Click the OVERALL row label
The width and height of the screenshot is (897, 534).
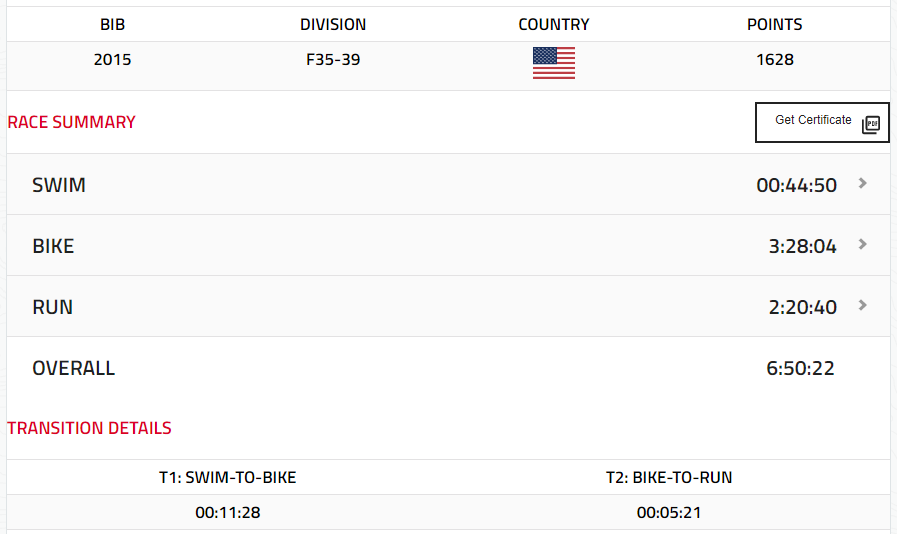[73, 368]
